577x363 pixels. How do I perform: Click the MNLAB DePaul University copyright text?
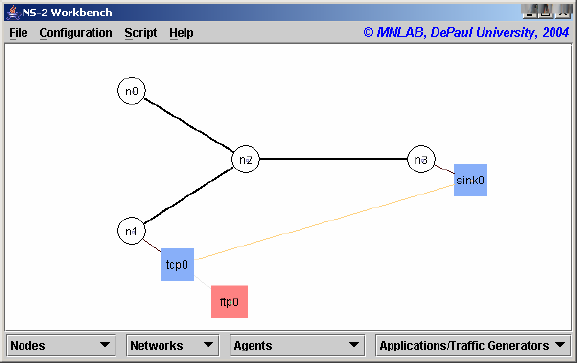pyautogui.click(x=466, y=32)
